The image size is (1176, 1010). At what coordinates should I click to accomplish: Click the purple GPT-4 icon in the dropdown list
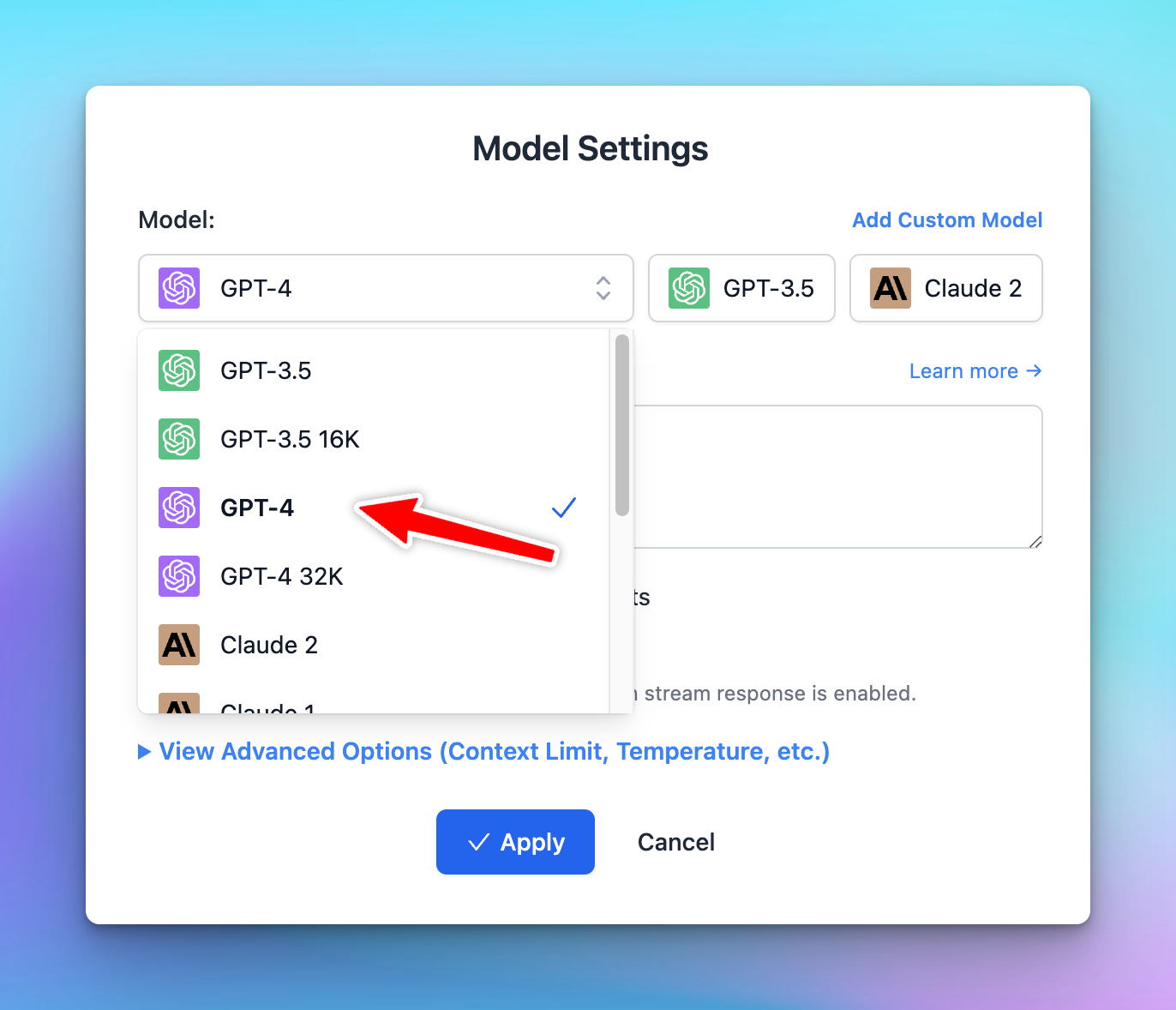[x=178, y=508]
